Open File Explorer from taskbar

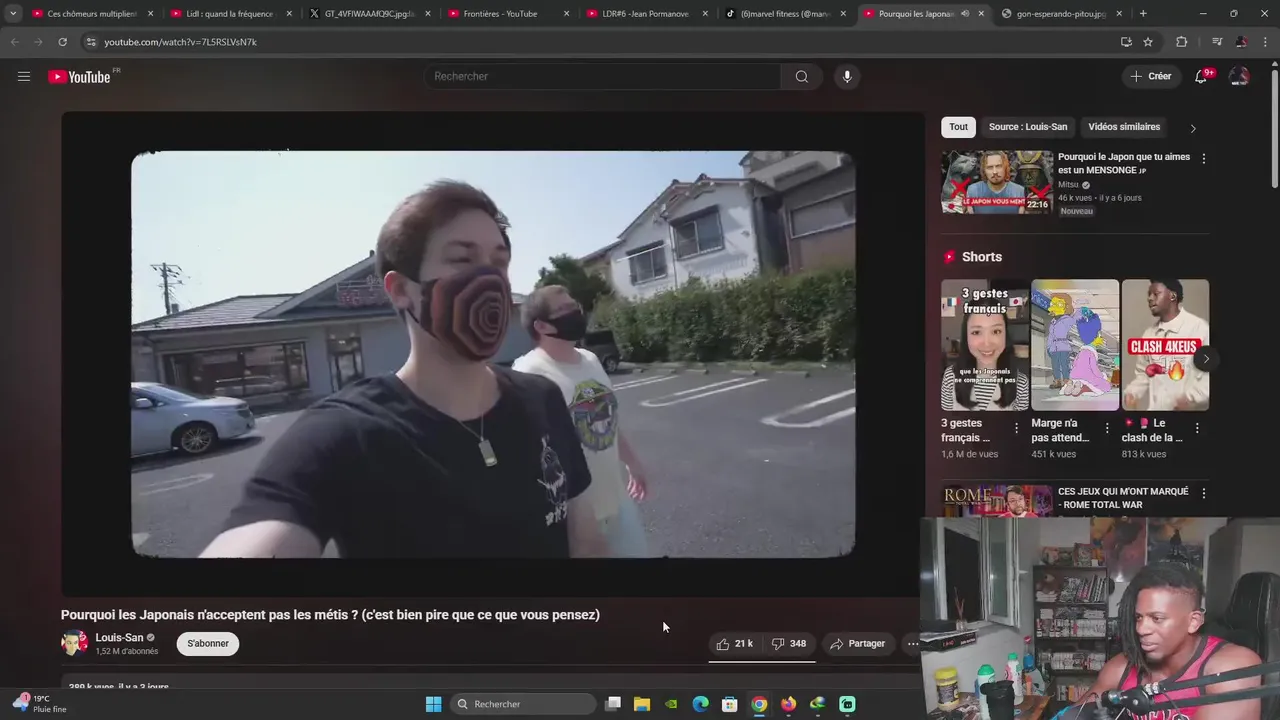(x=642, y=704)
